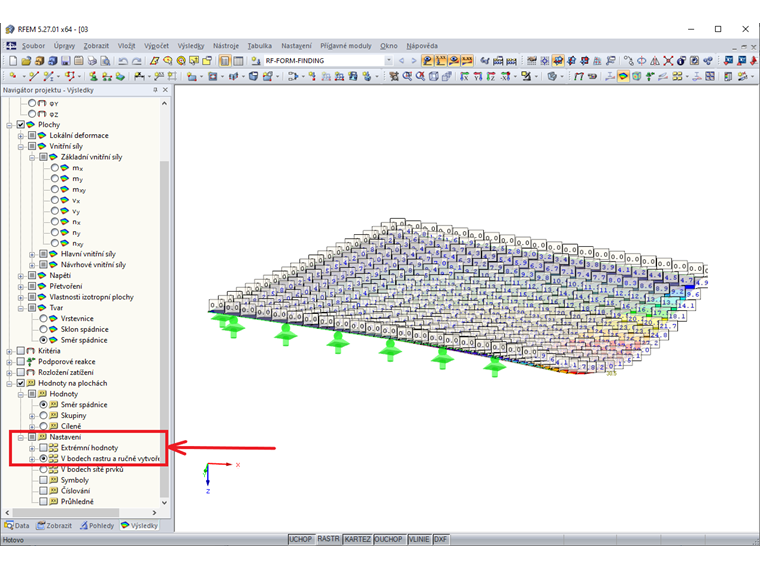Expand the Hlavní vnitřní síly node

coord(32,254)
